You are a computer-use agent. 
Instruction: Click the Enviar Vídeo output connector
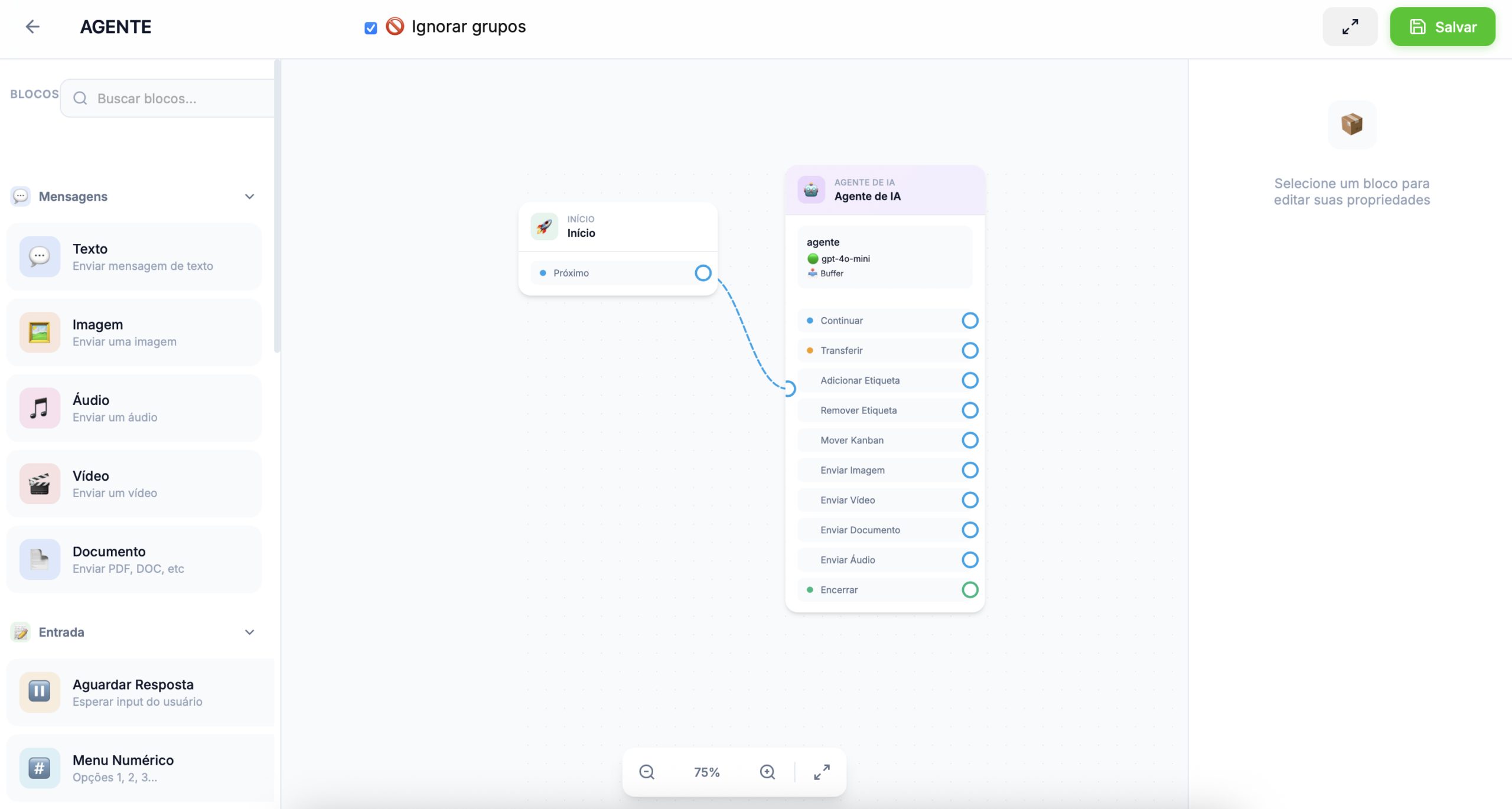[970, 500]
